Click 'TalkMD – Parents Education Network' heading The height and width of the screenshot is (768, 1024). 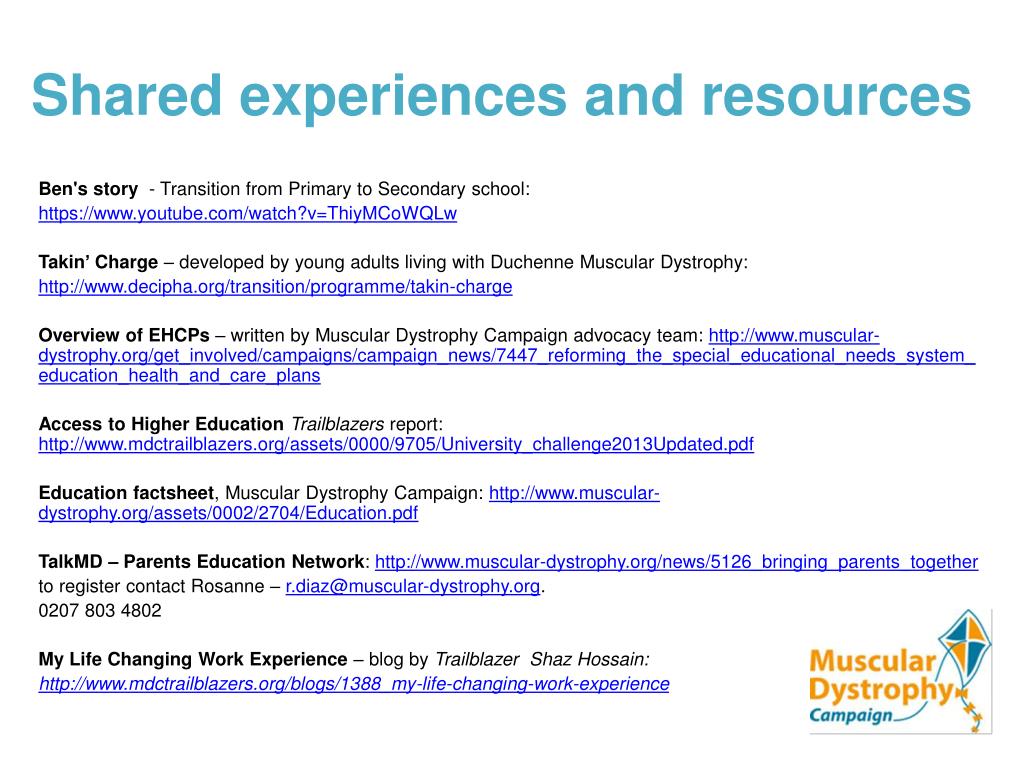point(201,562)
